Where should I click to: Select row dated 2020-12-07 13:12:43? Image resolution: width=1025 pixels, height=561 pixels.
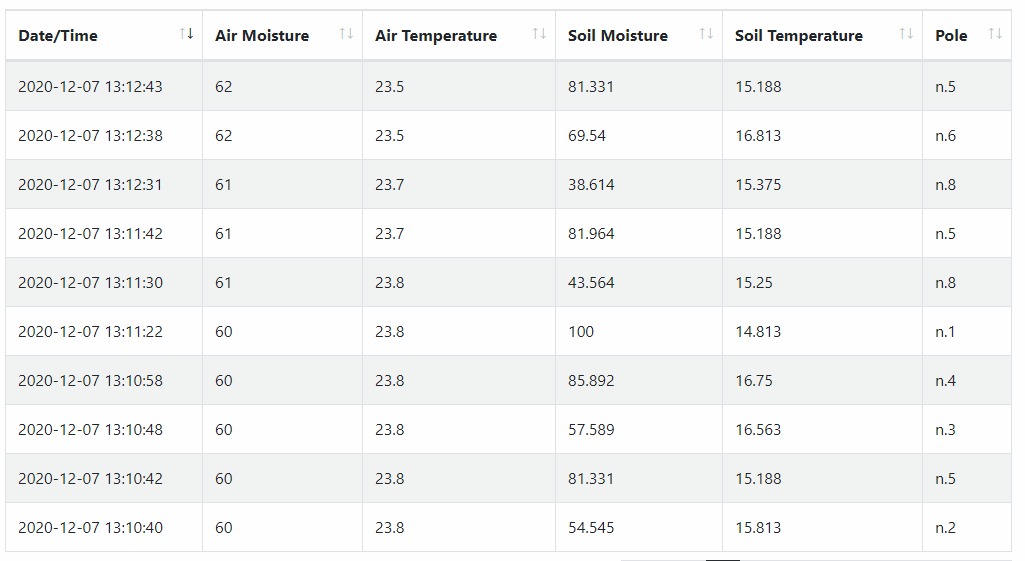tap(509, 86)
